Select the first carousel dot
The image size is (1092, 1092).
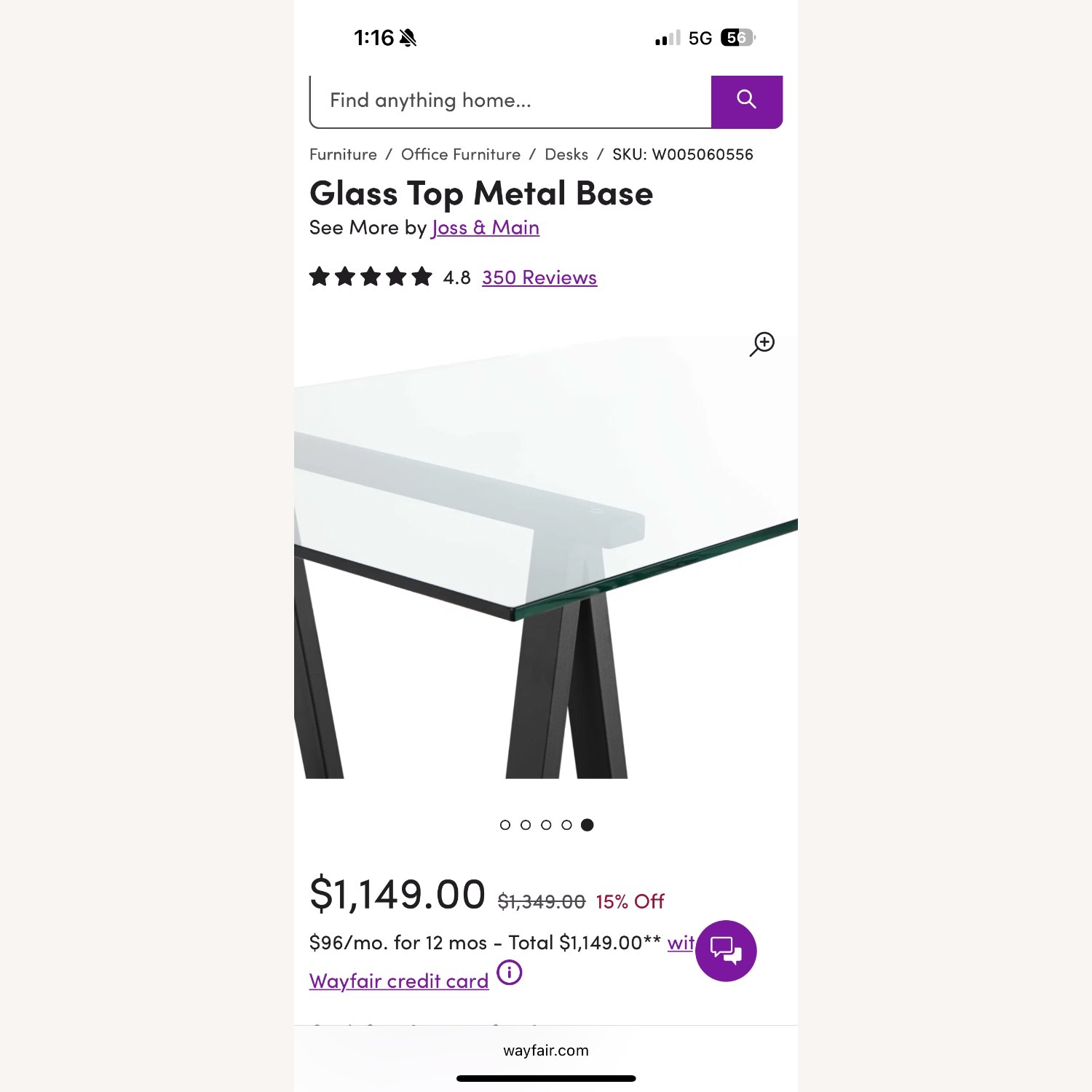[x=506, y=825]
